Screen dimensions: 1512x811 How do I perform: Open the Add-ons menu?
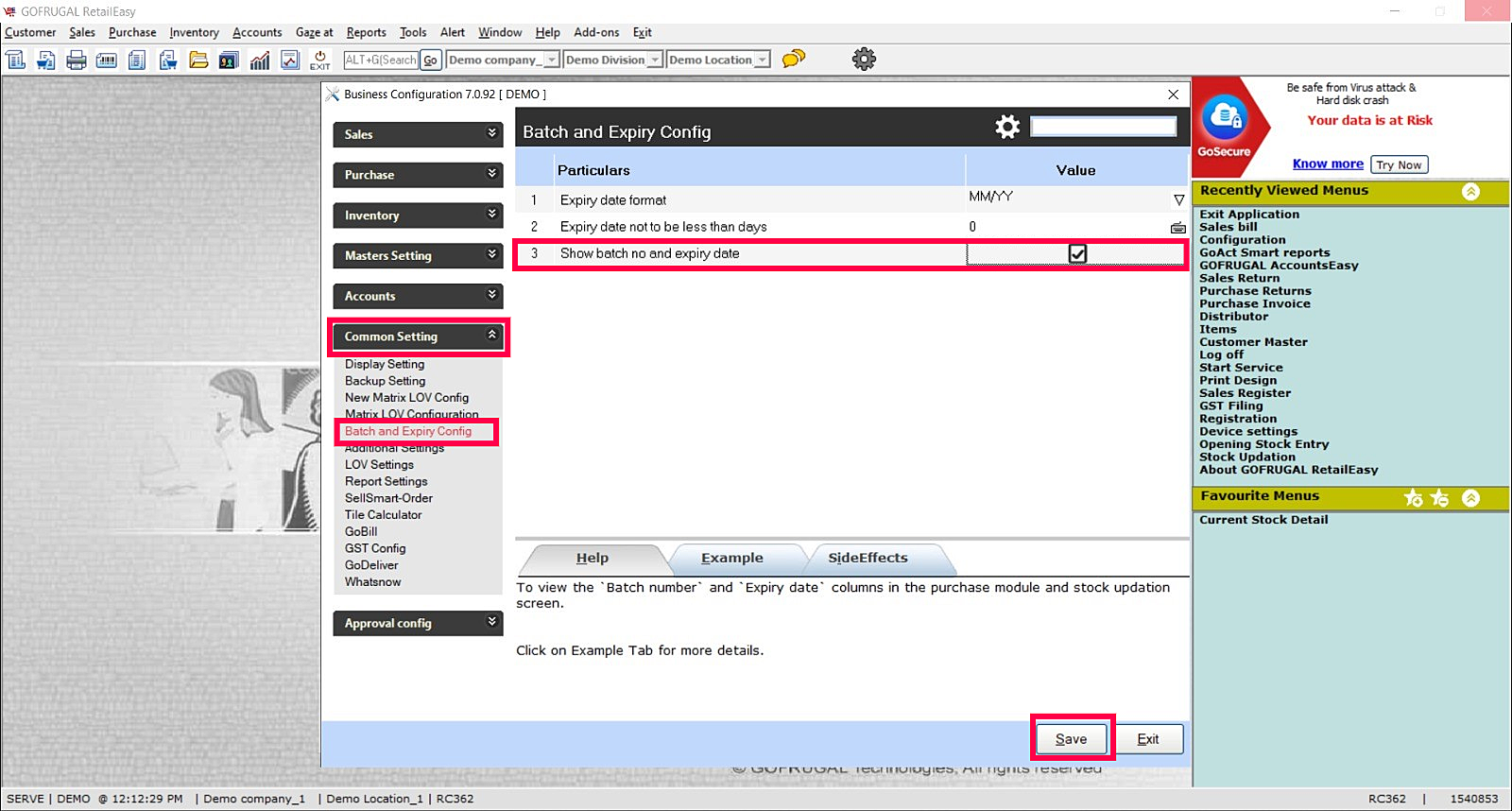point(596,32)
